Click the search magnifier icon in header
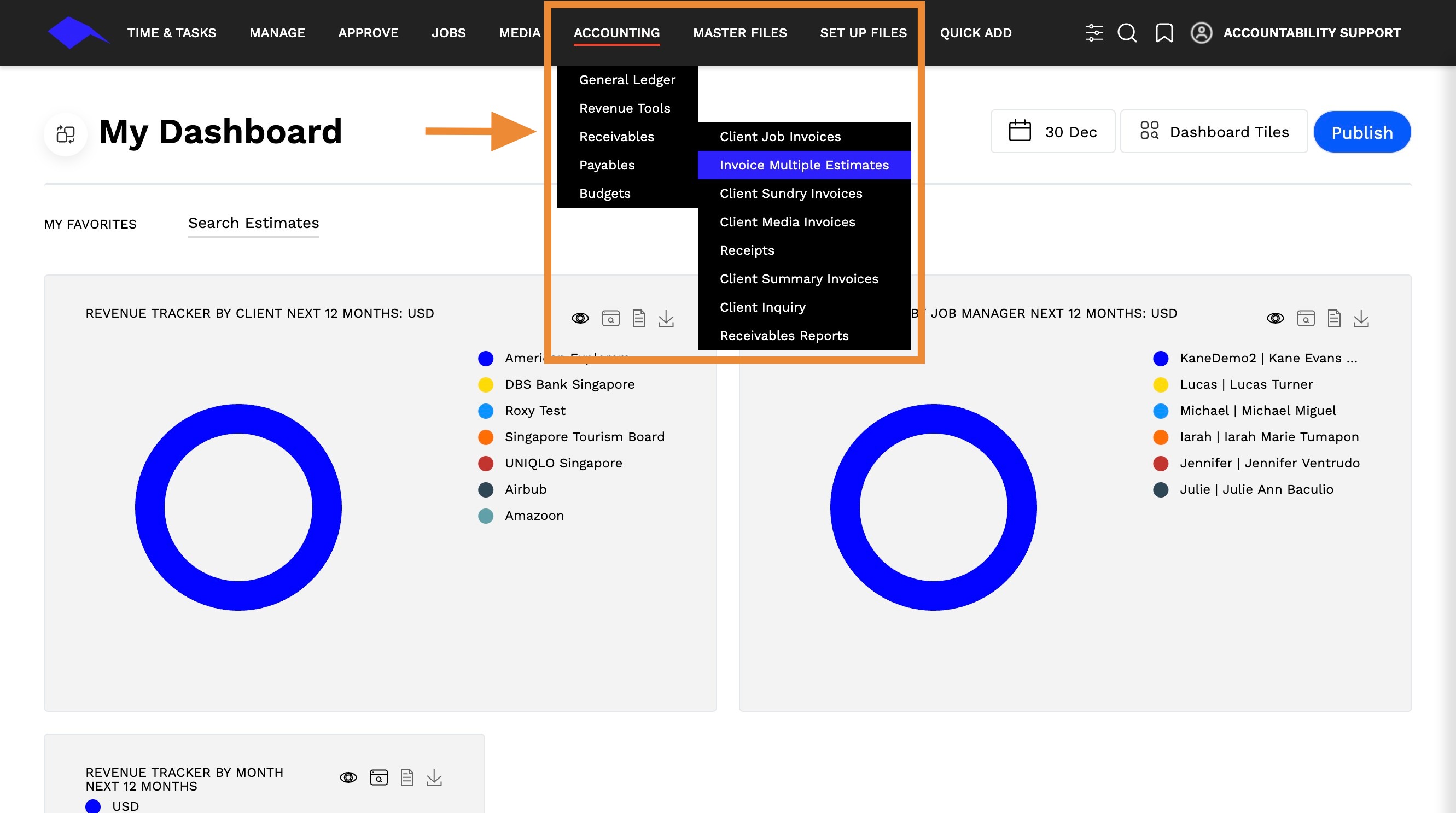 click(1127, 33)
